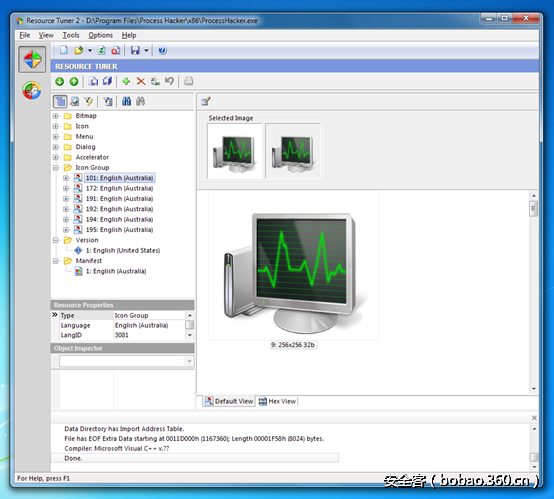Switch to the Default View tab
Viewport: 554px width, 499px height.
229,401
